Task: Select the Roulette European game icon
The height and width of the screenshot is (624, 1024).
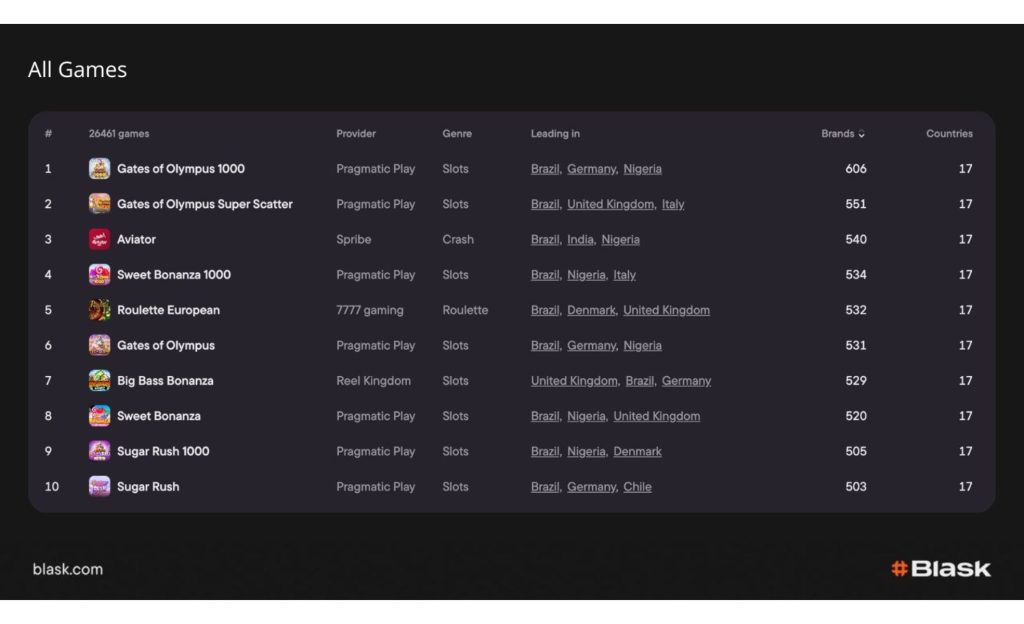Action: pos(99,310)
